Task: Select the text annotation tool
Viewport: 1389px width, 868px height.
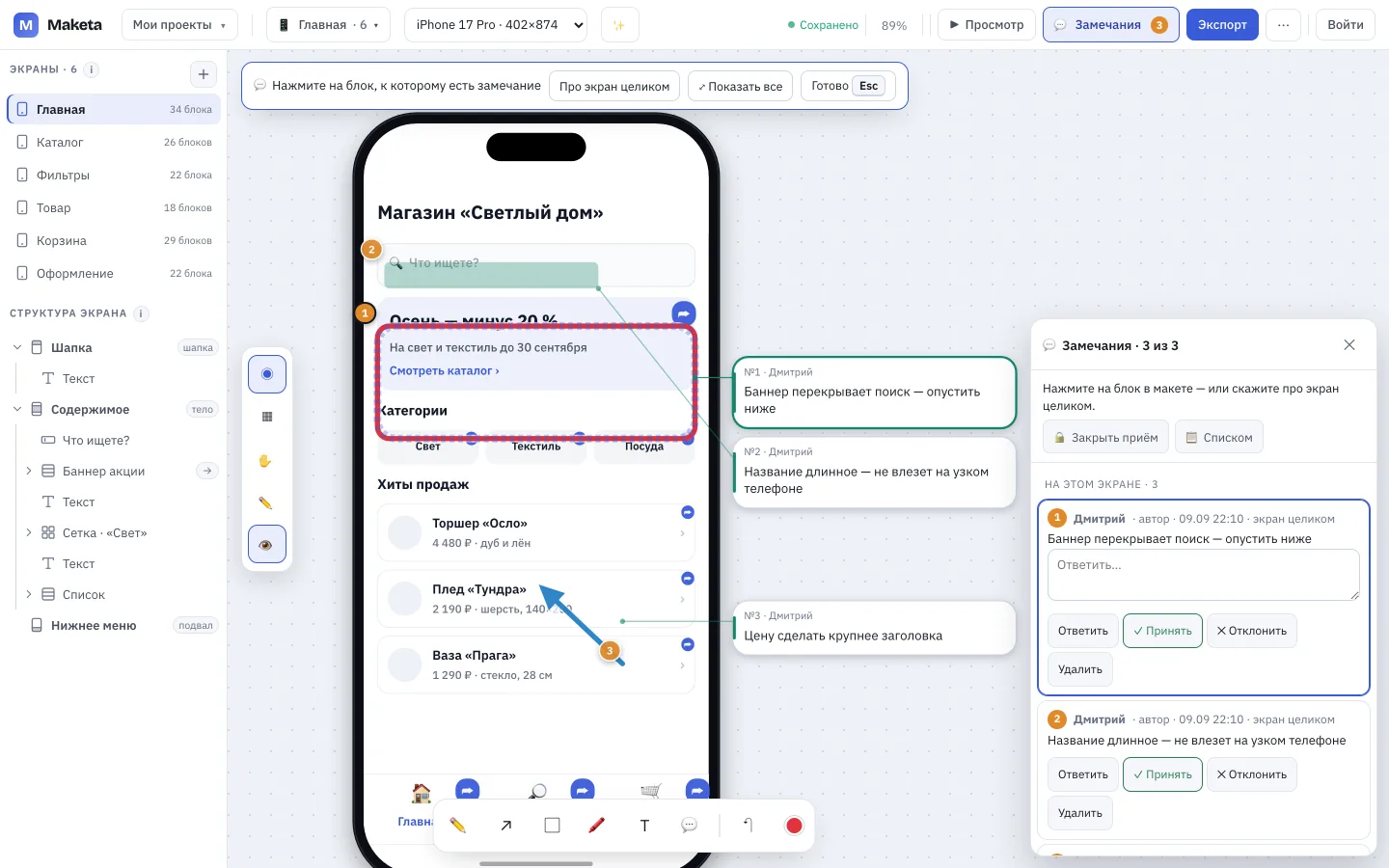Action: [644, 826]
